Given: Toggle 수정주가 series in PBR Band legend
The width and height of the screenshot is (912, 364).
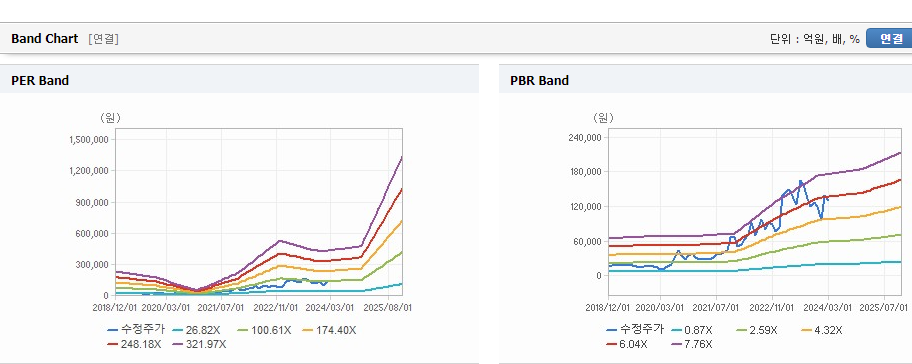Looking at the screenshot, I should (635, 330).
